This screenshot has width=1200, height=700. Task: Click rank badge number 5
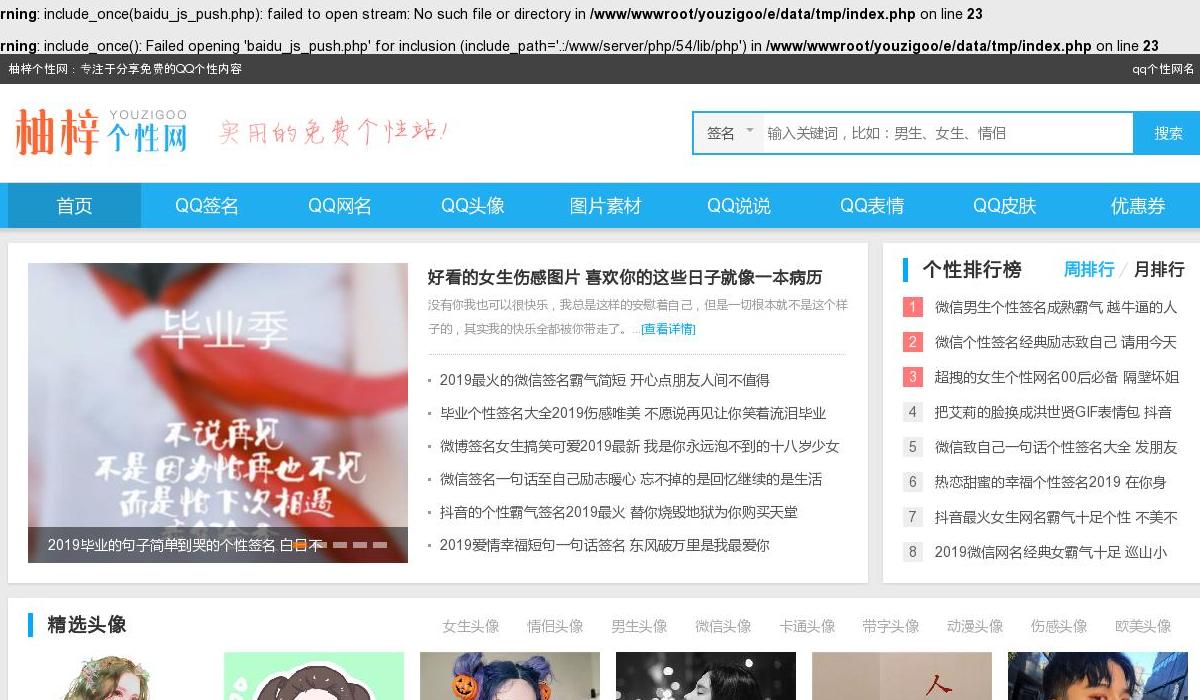tap(912, 447)
